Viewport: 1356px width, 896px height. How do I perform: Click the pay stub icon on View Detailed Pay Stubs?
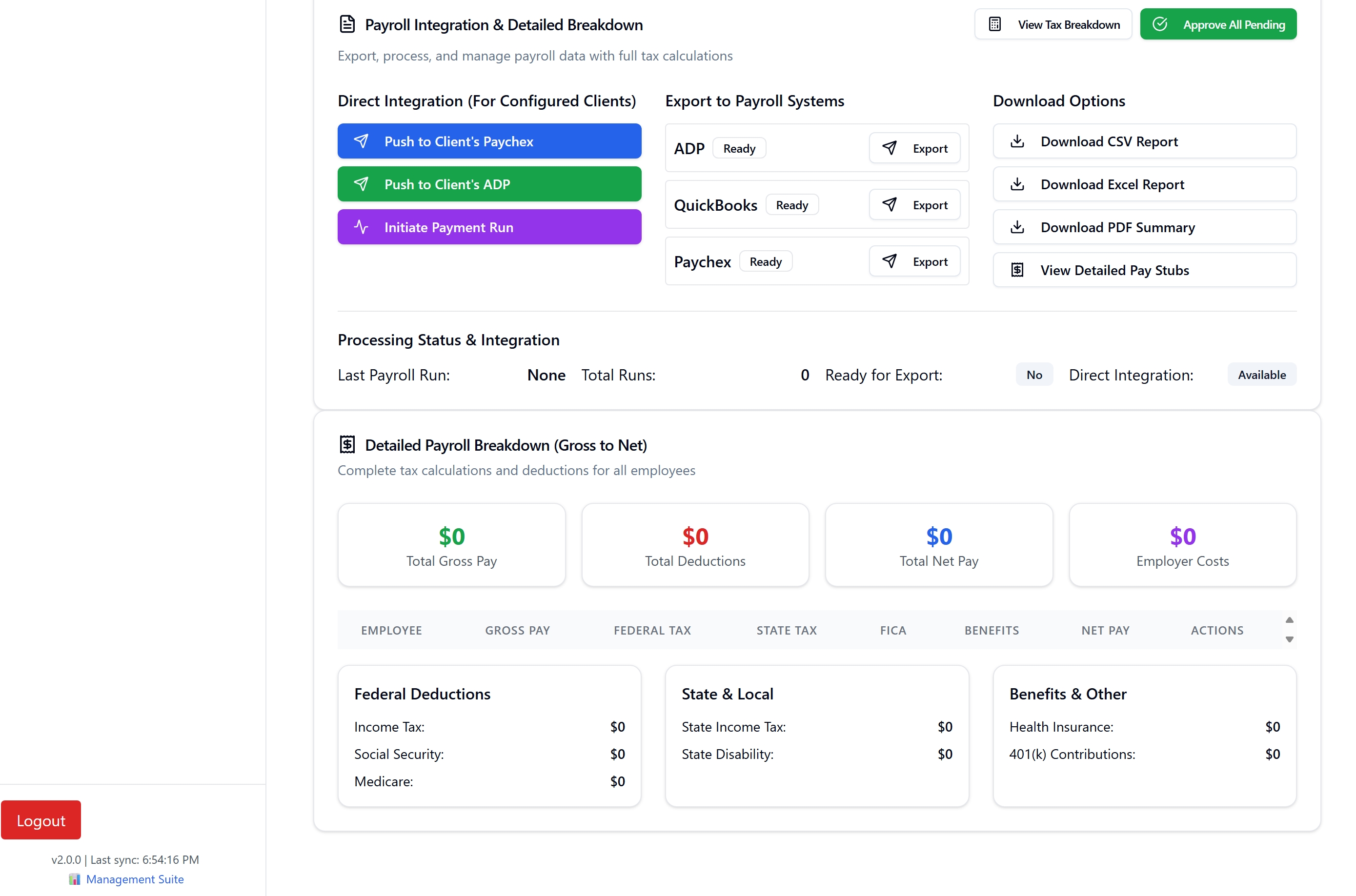tap(1017, 269)
